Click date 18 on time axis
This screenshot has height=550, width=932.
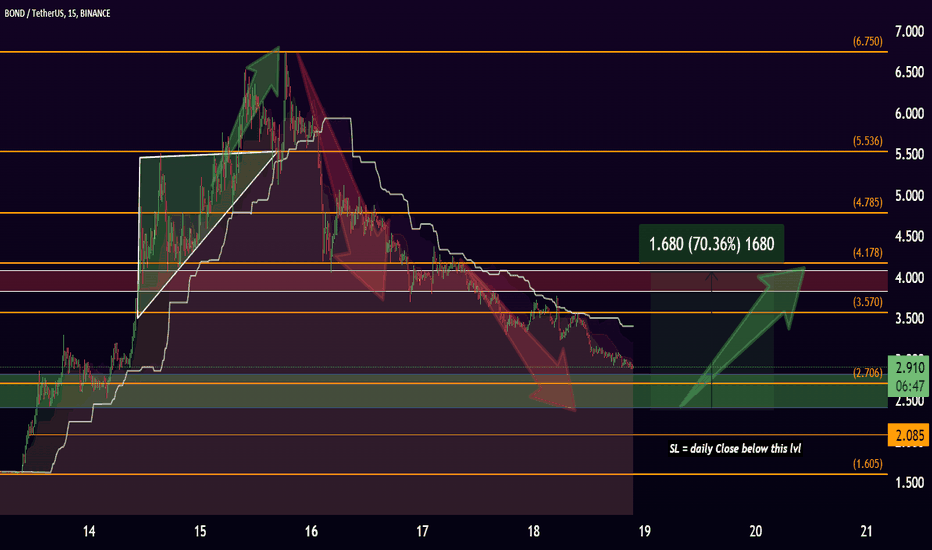533,531
